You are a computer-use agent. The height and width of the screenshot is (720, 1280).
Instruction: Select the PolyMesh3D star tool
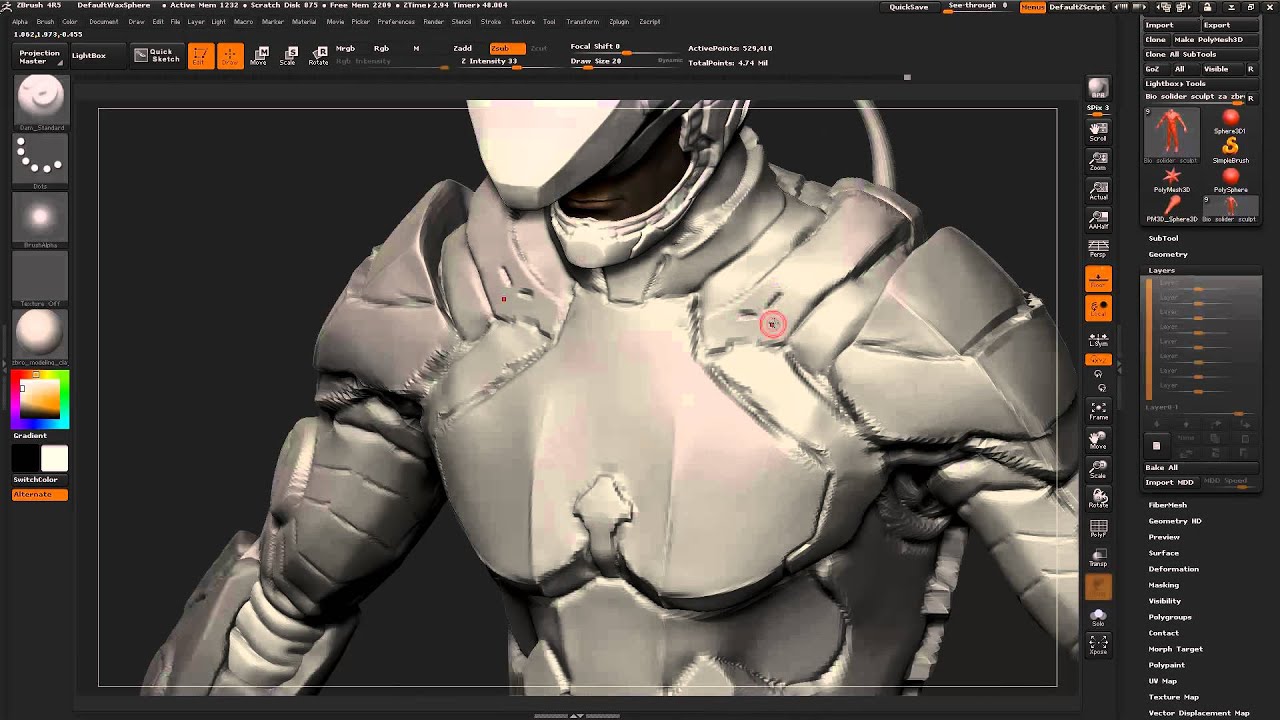(1172, 180)
